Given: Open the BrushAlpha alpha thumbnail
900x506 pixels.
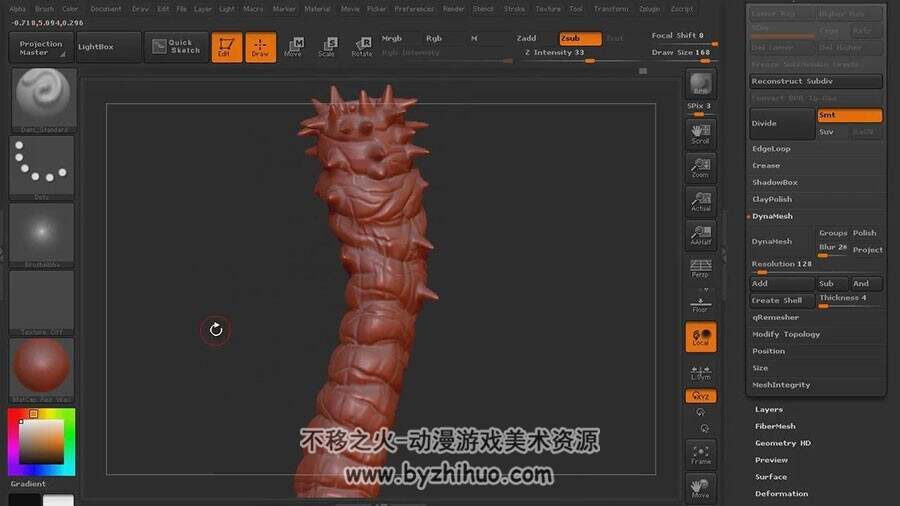Looking at the screenshot, I should (41, 235).
